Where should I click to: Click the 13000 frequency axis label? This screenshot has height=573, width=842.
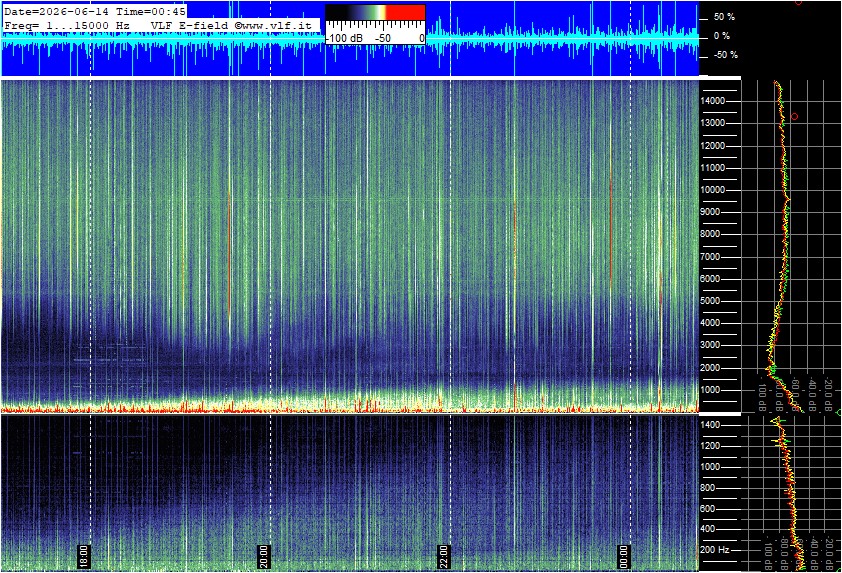[x=713, y=123]
